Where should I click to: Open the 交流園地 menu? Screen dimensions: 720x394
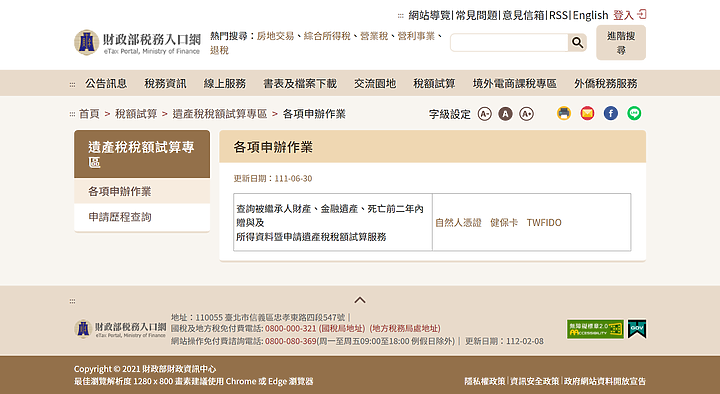[x=375, y=84]
